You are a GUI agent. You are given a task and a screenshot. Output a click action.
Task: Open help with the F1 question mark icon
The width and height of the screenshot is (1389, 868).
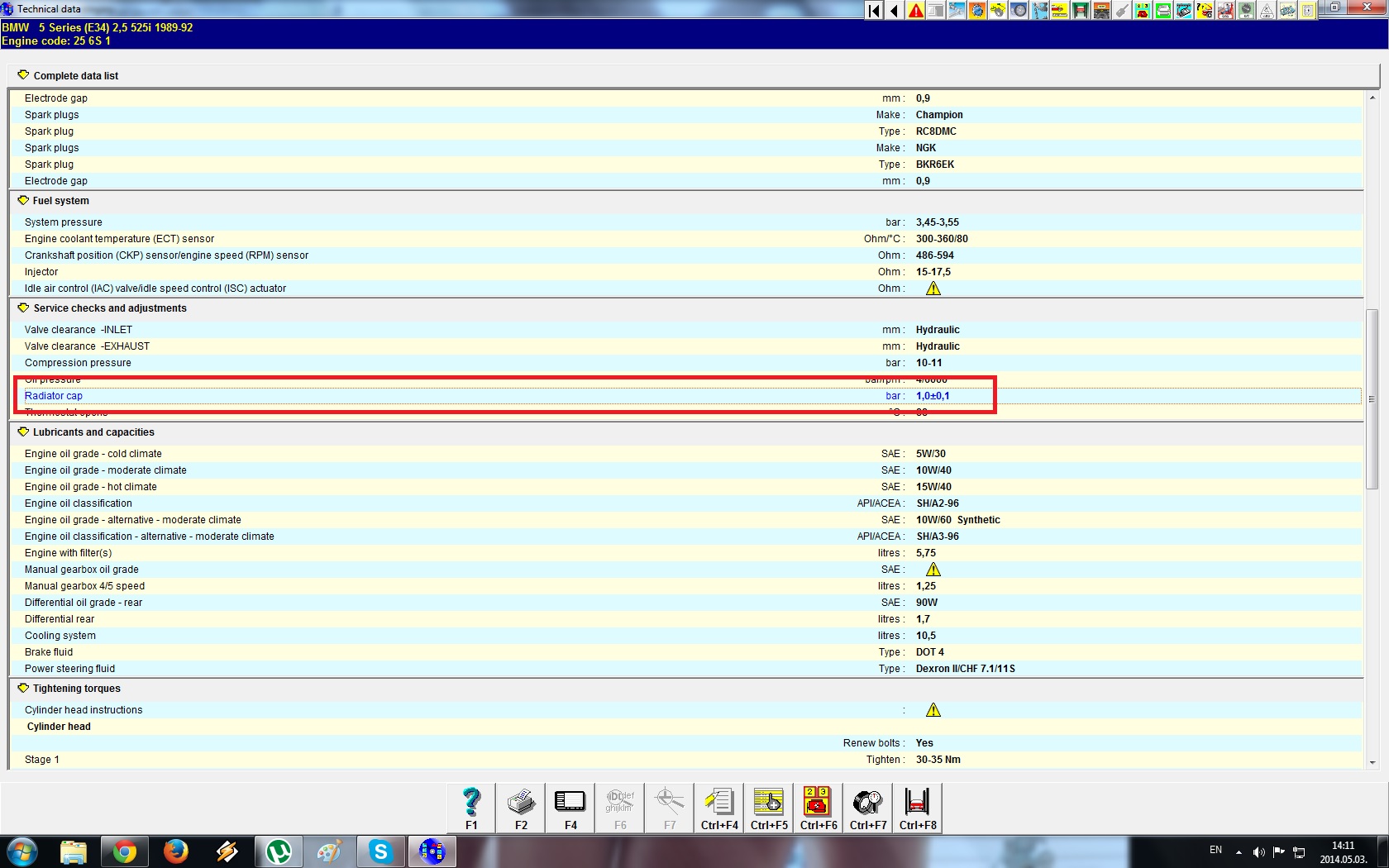click(471, 808)
